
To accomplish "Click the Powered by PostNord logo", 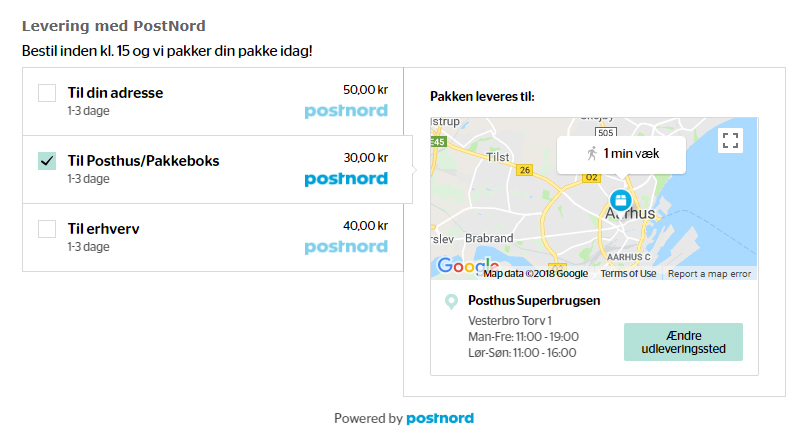I will click(440, 418).
